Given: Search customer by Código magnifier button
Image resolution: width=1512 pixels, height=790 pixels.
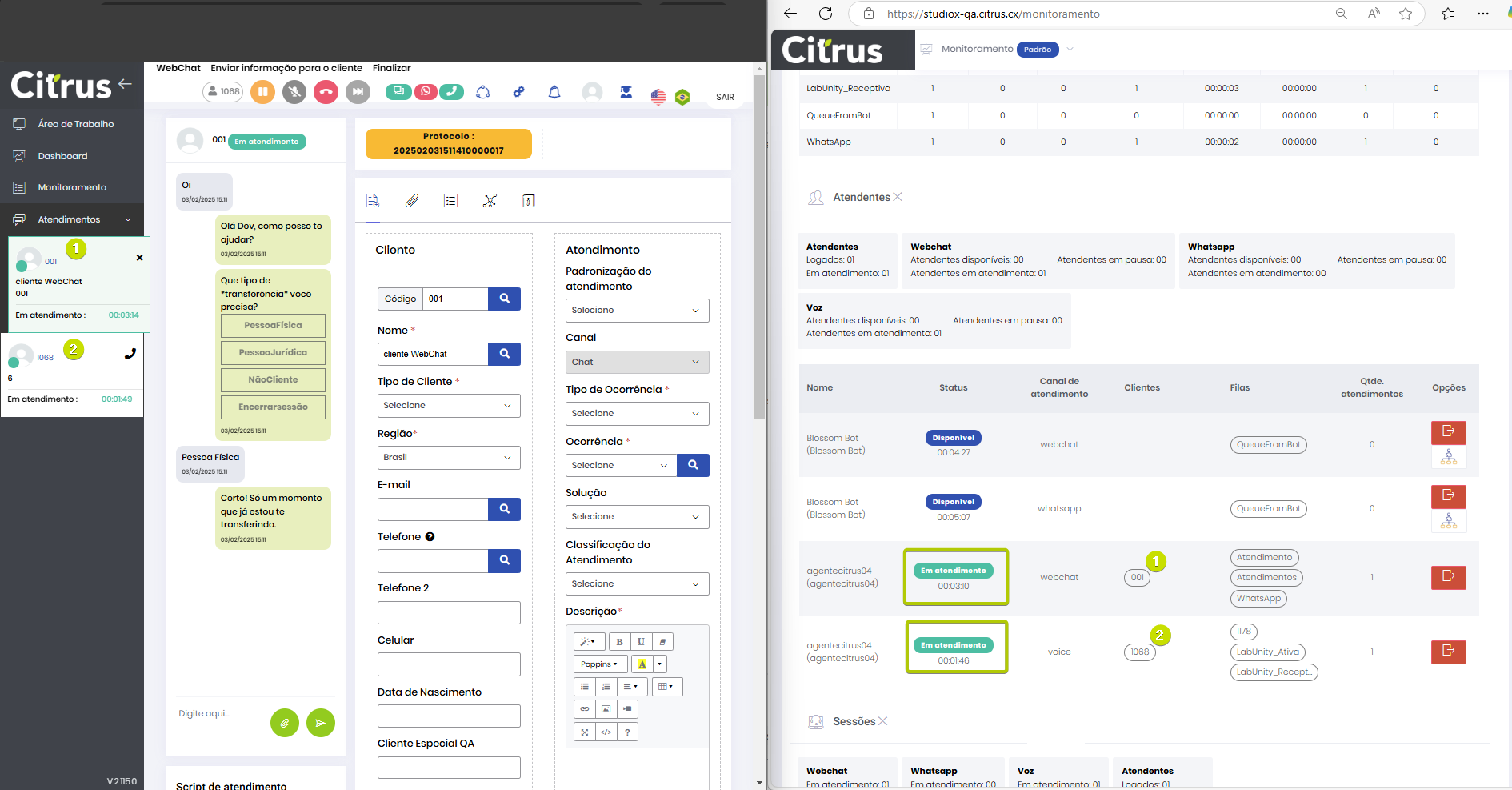Looking at the screenshot, I should pyautogui.click(x=504, y=299).
